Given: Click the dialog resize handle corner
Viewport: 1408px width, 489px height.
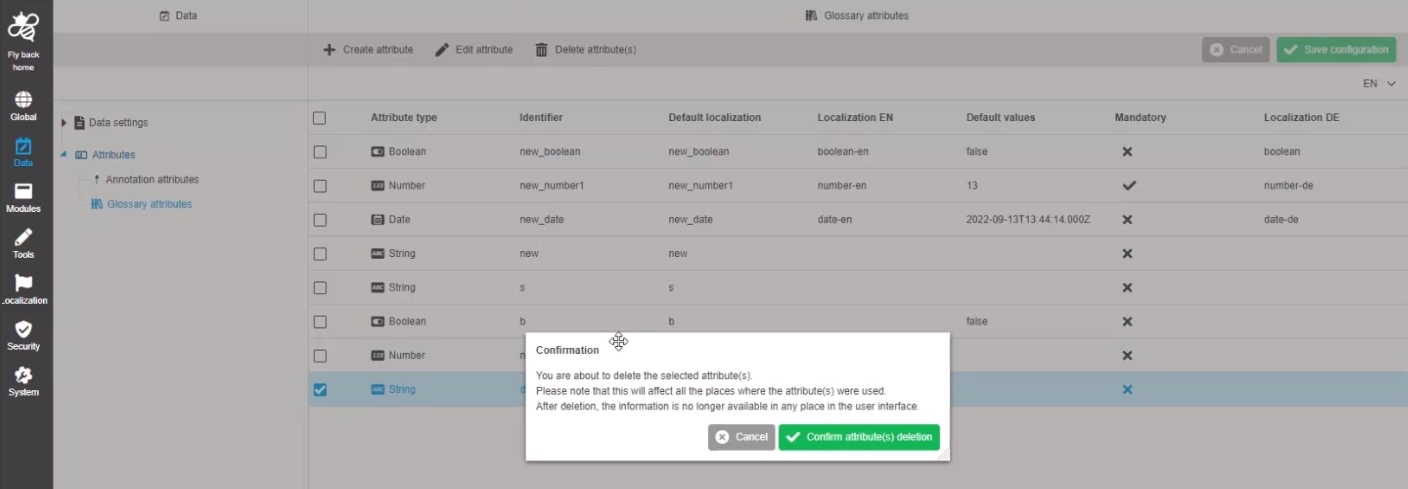Looking at the screenshot, I should point(943,455).
